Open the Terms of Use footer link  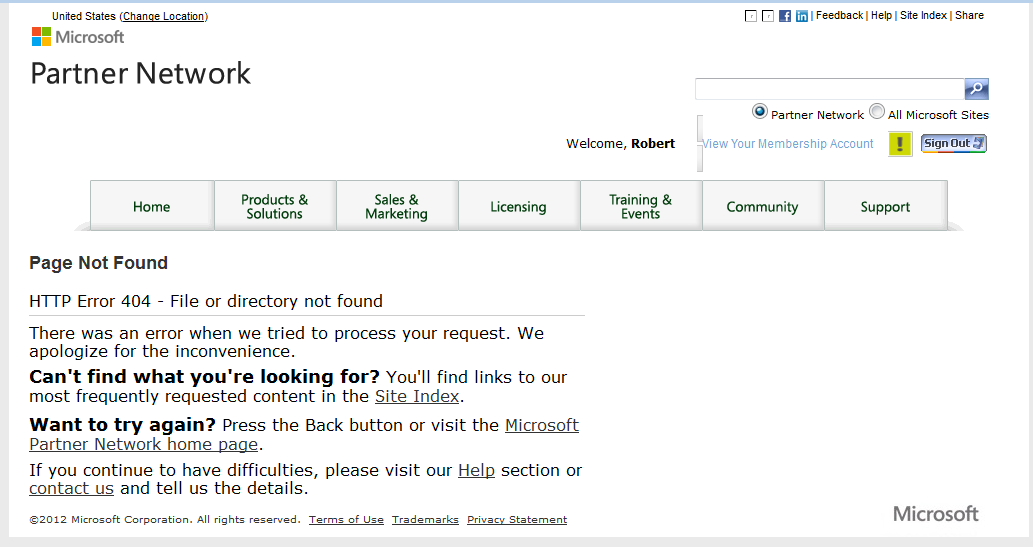point(346,519)
